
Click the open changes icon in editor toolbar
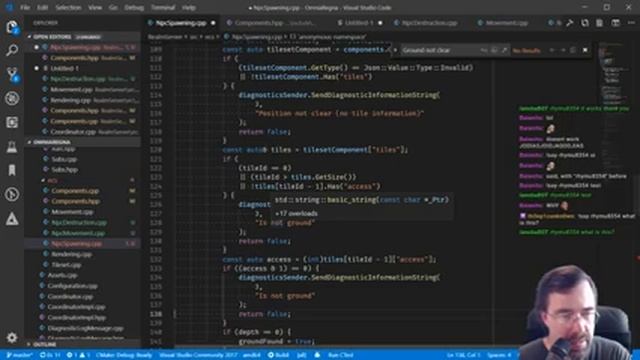pyautogui.click(x=585, y=23)
